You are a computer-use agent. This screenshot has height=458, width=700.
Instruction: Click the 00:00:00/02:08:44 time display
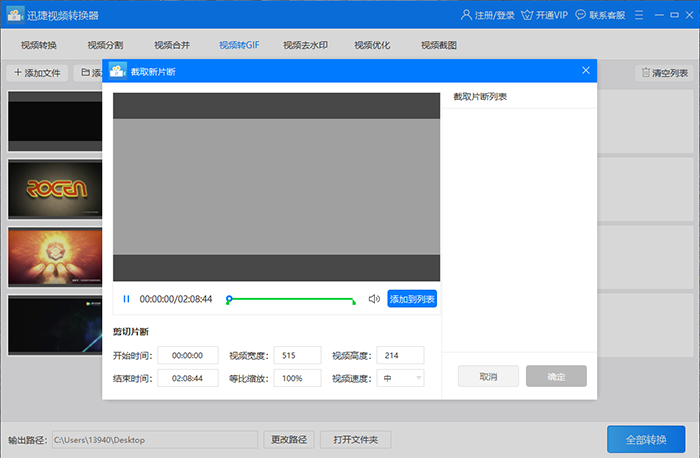(x=176, y=299)
